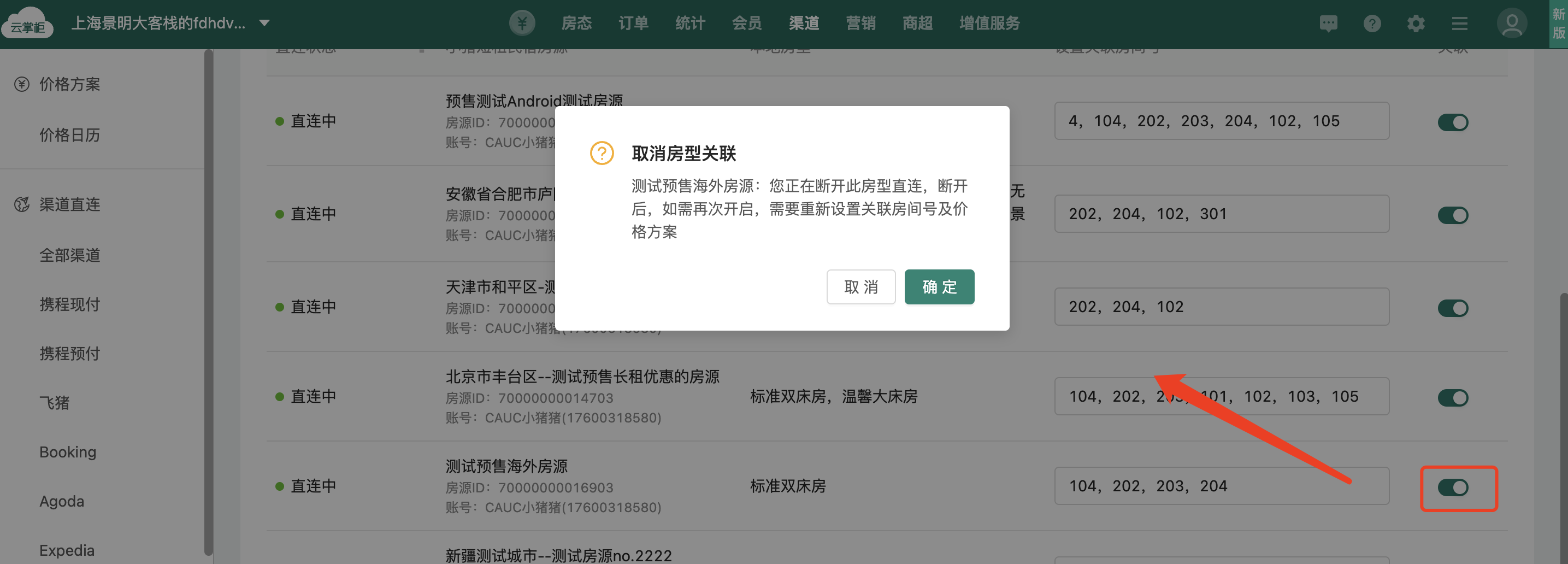Expand the 价格方案 sidebar section
1568x564 pixels.
(x=69, y=84)
